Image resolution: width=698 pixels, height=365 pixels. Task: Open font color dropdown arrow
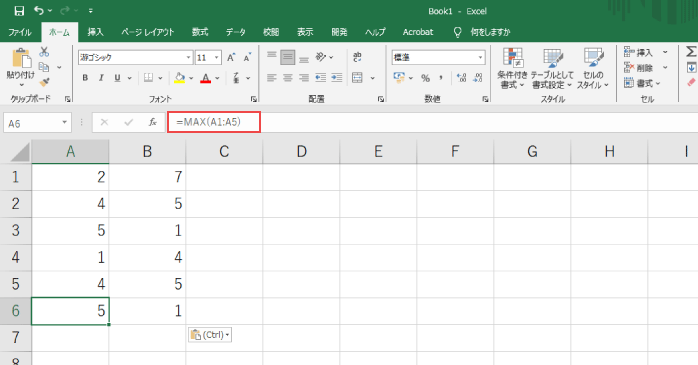tap(217, 78)
